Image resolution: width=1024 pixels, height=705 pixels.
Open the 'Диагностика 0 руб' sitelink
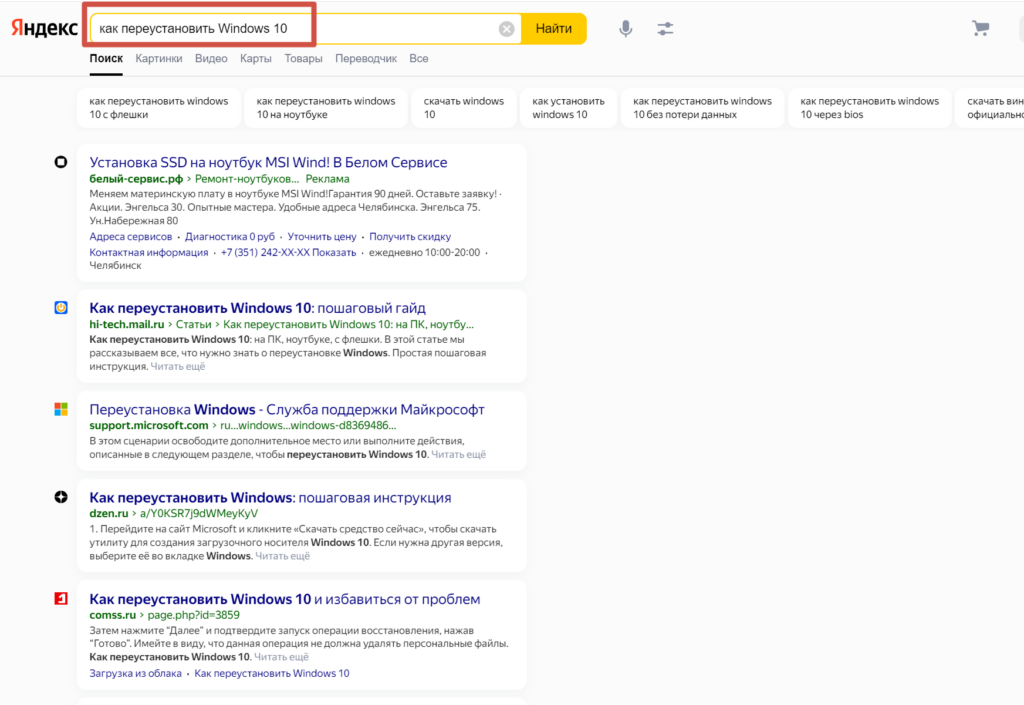click(x=230, y=237)
